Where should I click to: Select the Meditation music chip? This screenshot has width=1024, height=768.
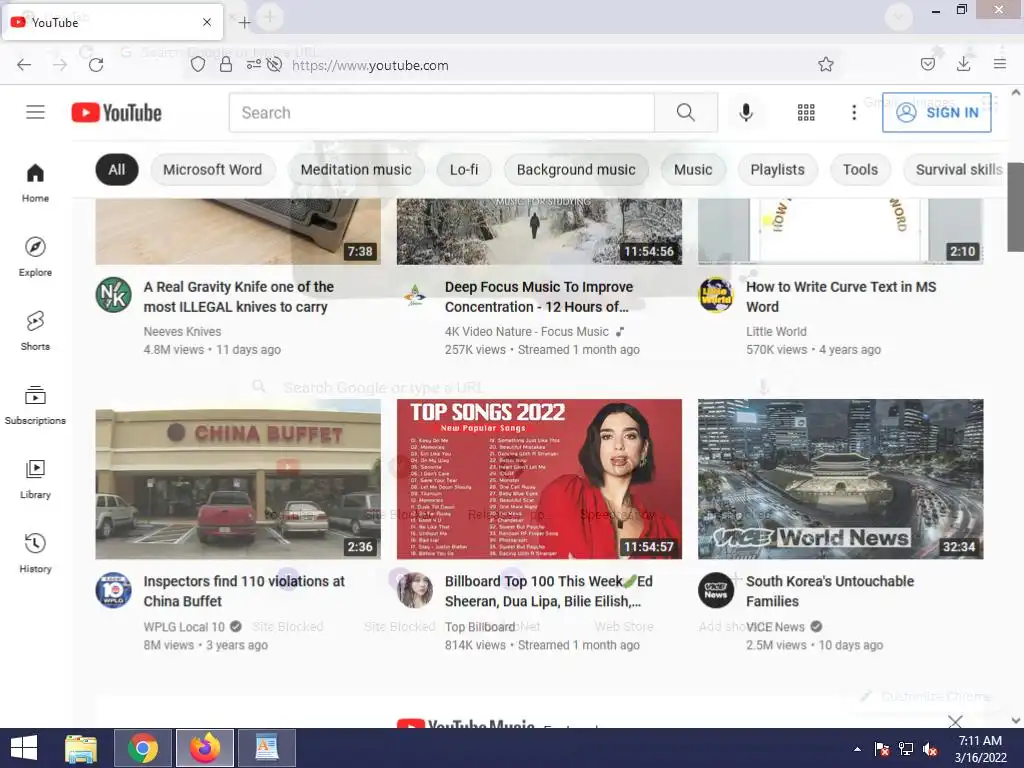tap(356, 170)
